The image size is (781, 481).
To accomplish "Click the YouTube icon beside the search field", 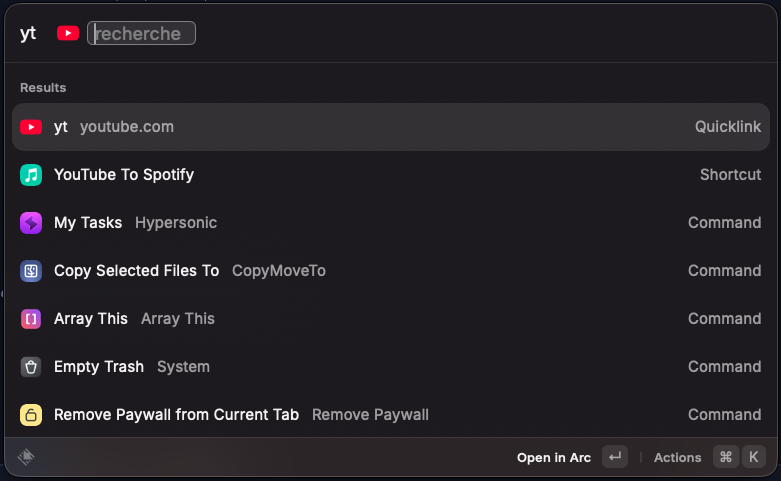I will click(x=68, y=33).
